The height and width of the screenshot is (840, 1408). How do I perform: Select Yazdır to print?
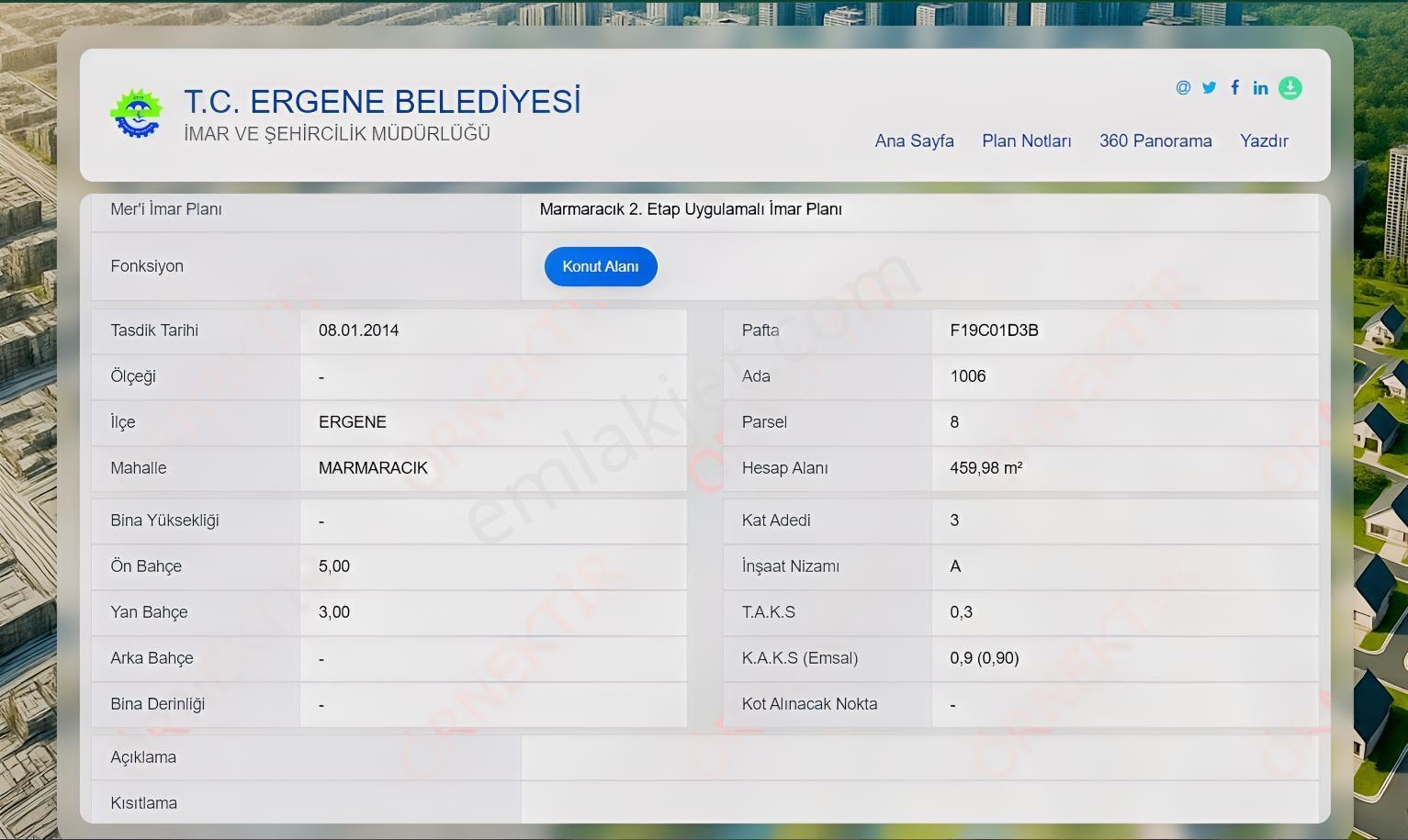point(1264,140)
